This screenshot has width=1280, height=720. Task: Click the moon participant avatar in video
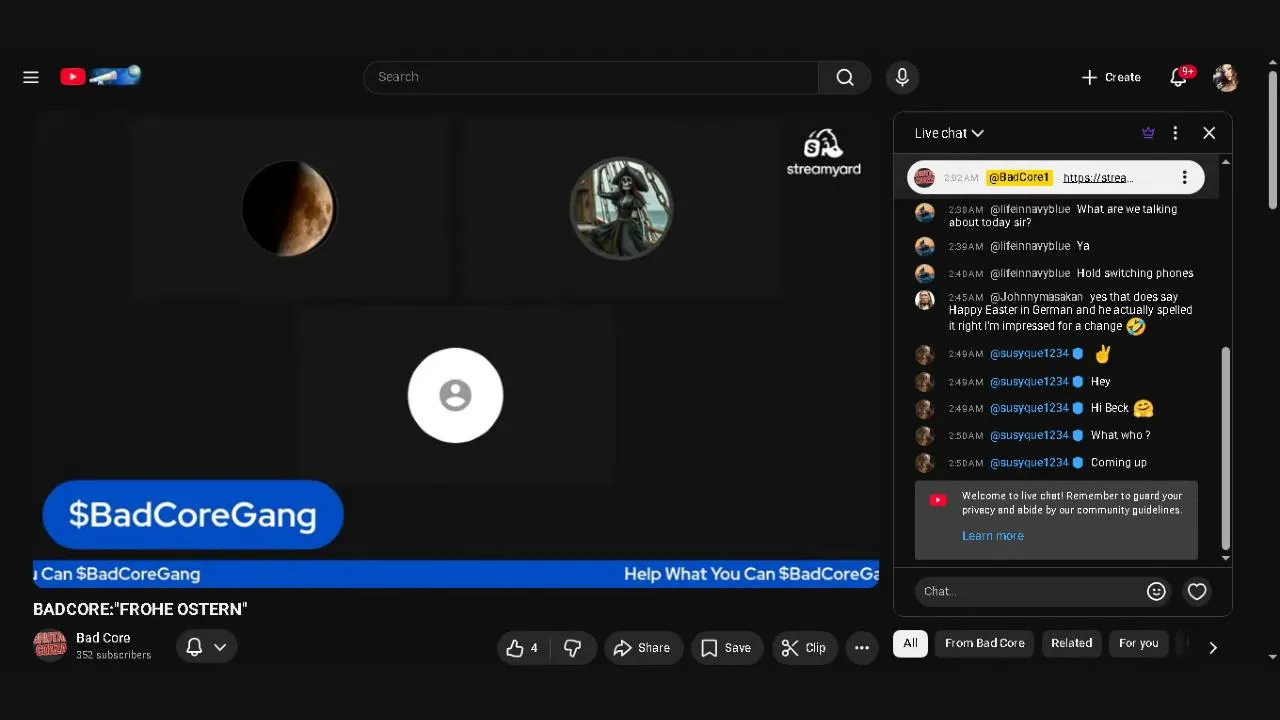tap(289, 208)
